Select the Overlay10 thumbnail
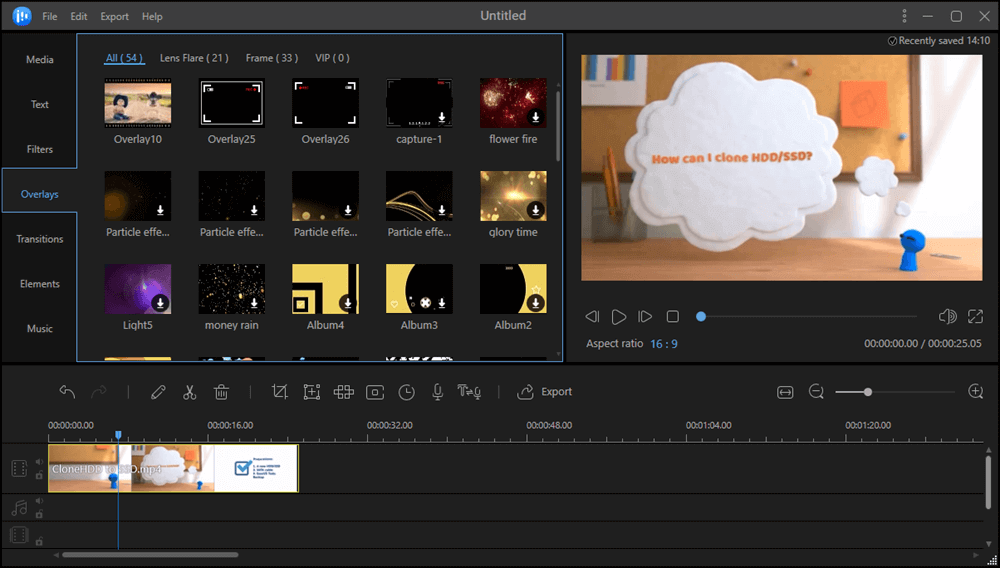The image size is (1000, 568). [138, 103]
